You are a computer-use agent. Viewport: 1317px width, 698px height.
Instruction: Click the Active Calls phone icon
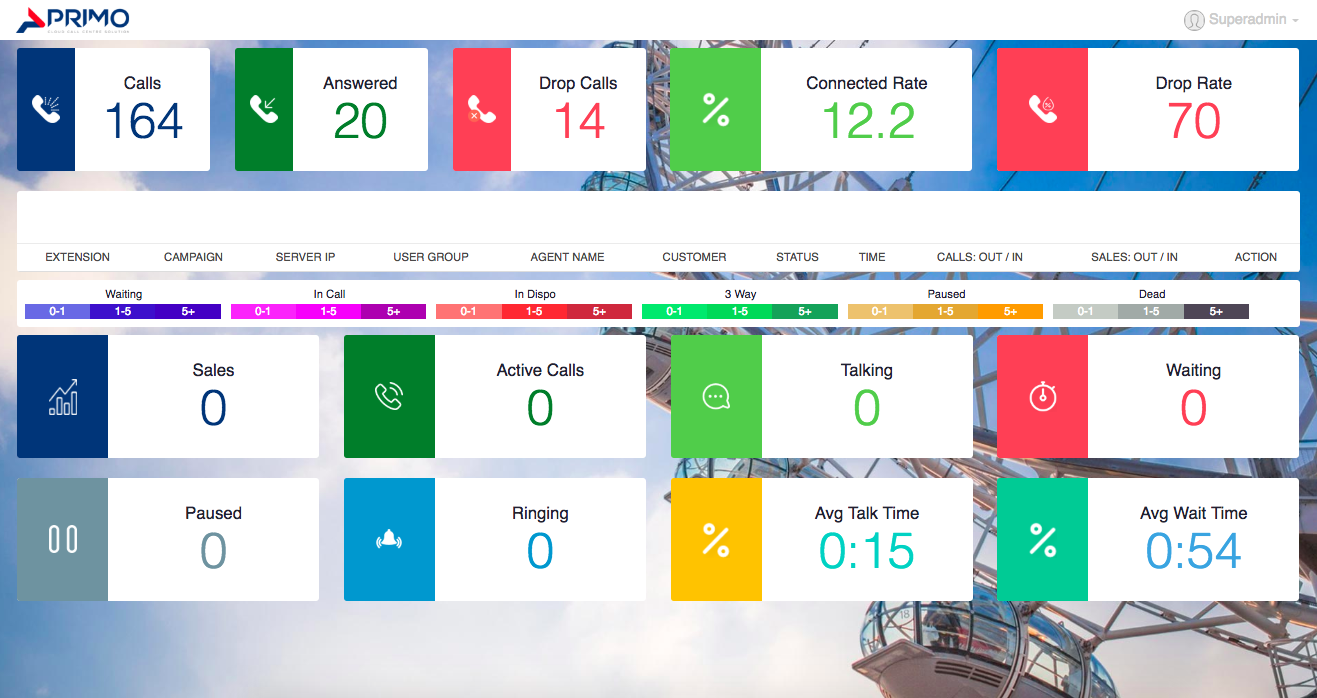[x=389, y=397]
